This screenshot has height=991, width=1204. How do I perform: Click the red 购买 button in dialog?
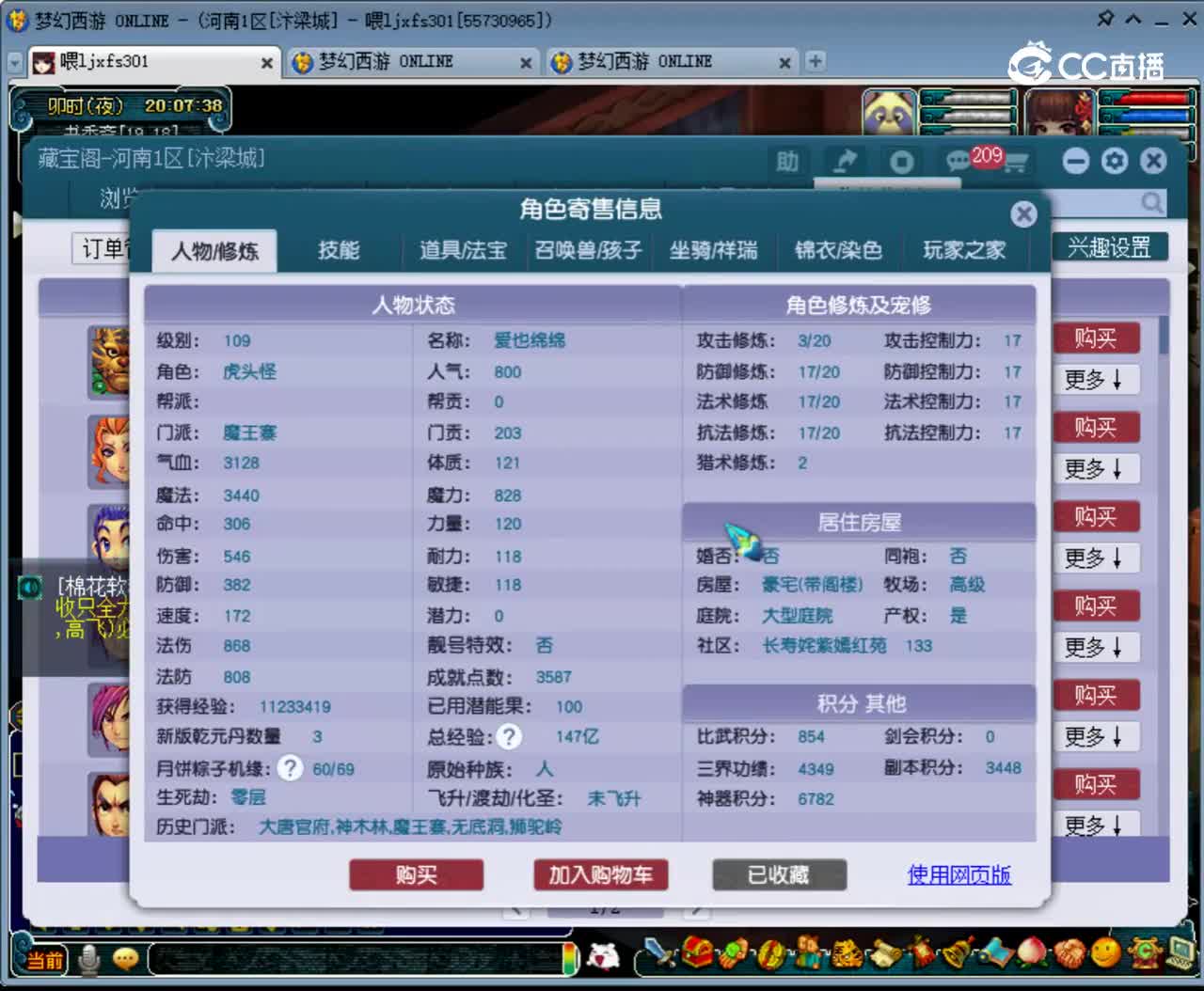pos(416,874)
